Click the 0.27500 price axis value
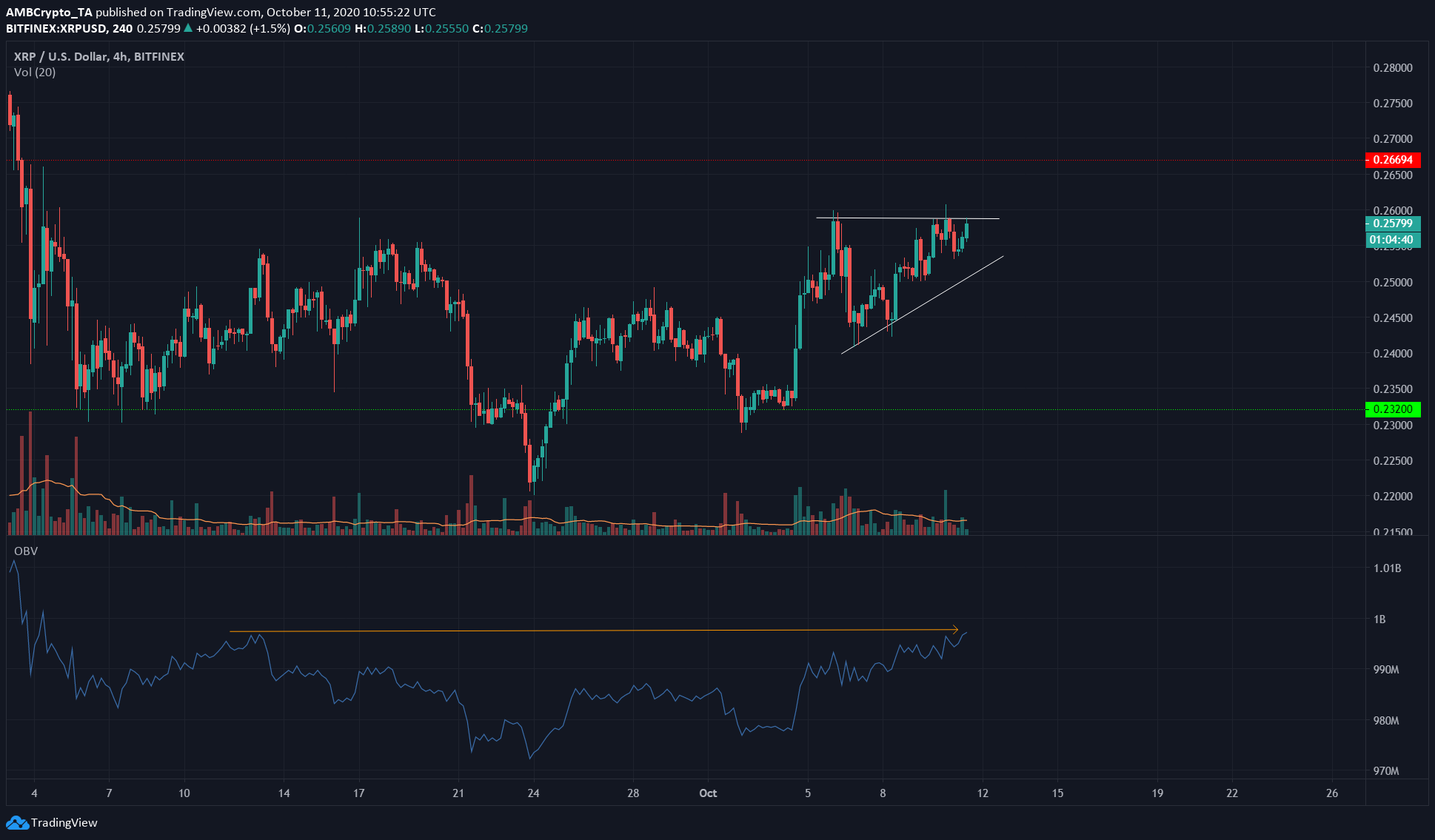The height and width of the screenshot is (840, 1435). pyautogui.click(x=1393, y=103)
